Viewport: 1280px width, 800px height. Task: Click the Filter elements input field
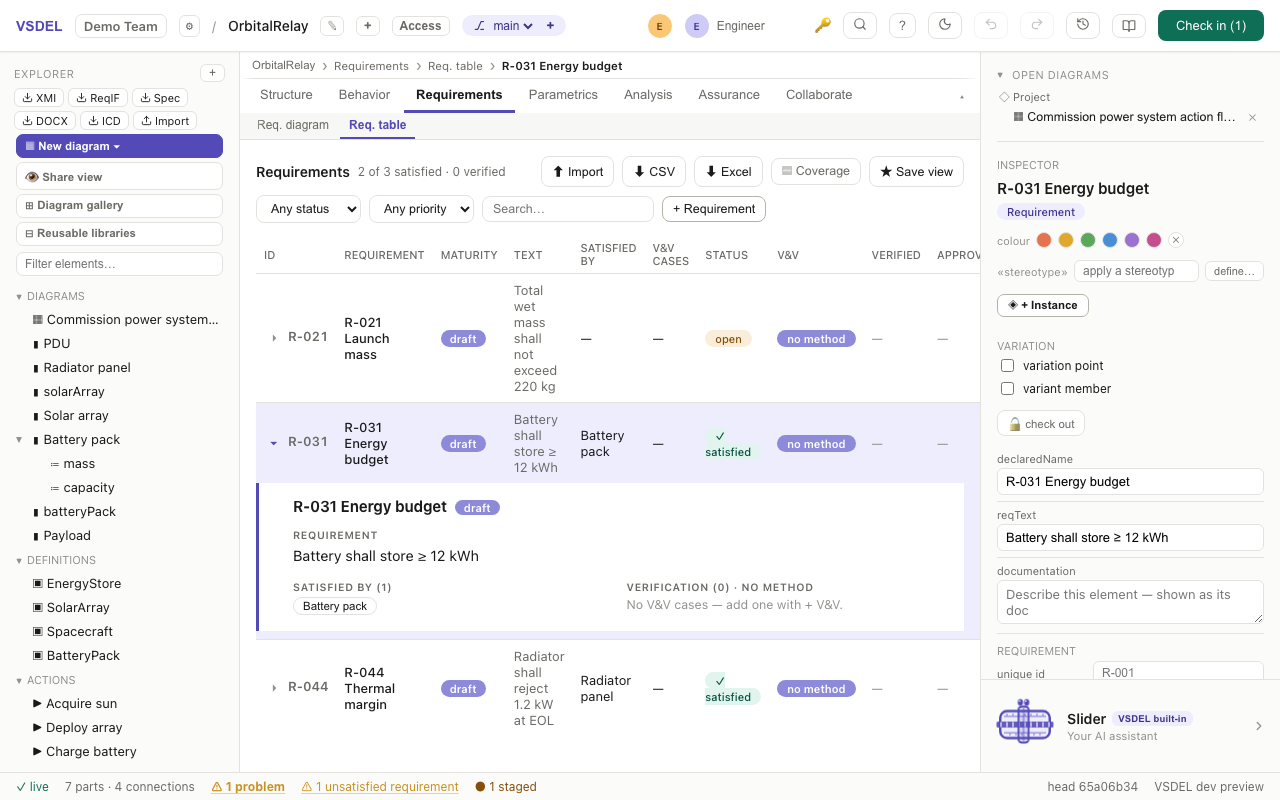(119, 264)
